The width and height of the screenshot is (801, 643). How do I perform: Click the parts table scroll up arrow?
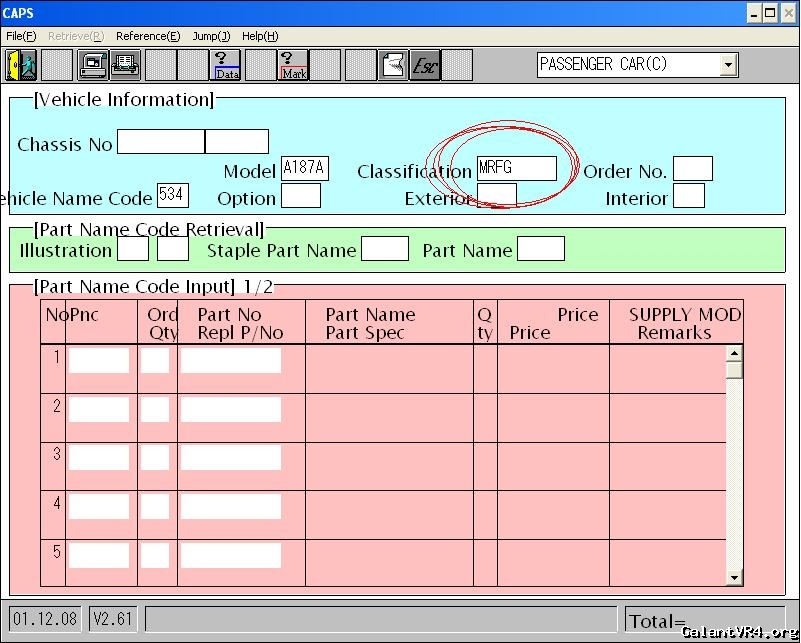coord(734,353)
